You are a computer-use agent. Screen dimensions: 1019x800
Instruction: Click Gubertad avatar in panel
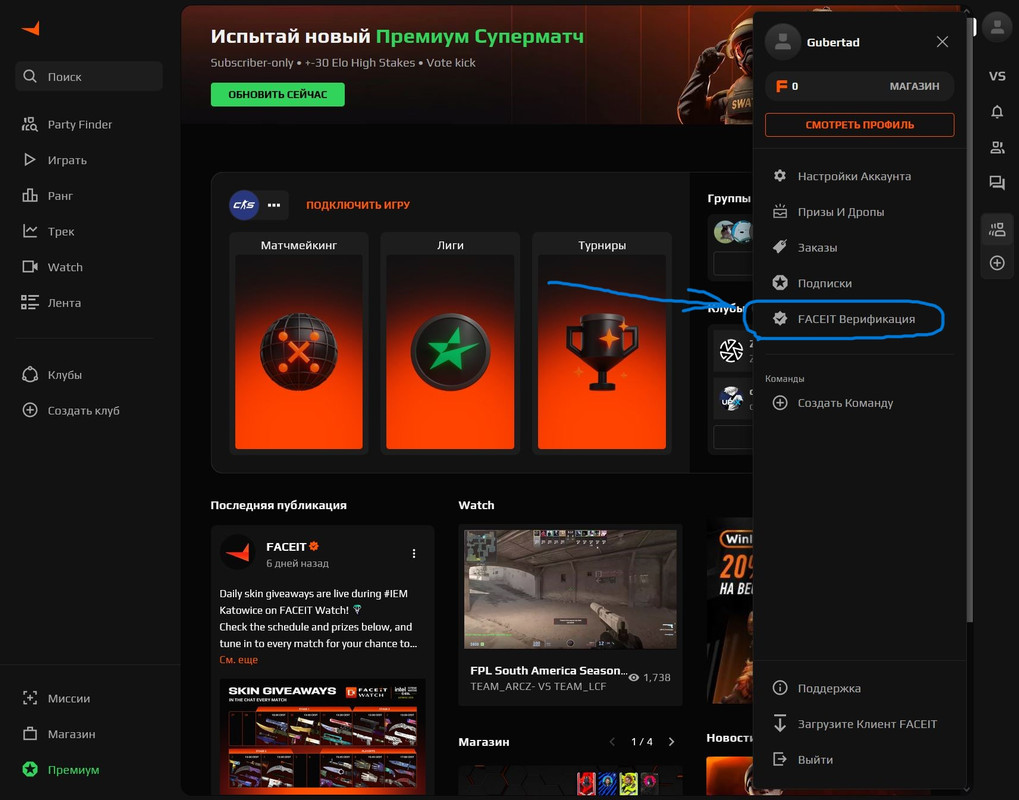point(782,42)
